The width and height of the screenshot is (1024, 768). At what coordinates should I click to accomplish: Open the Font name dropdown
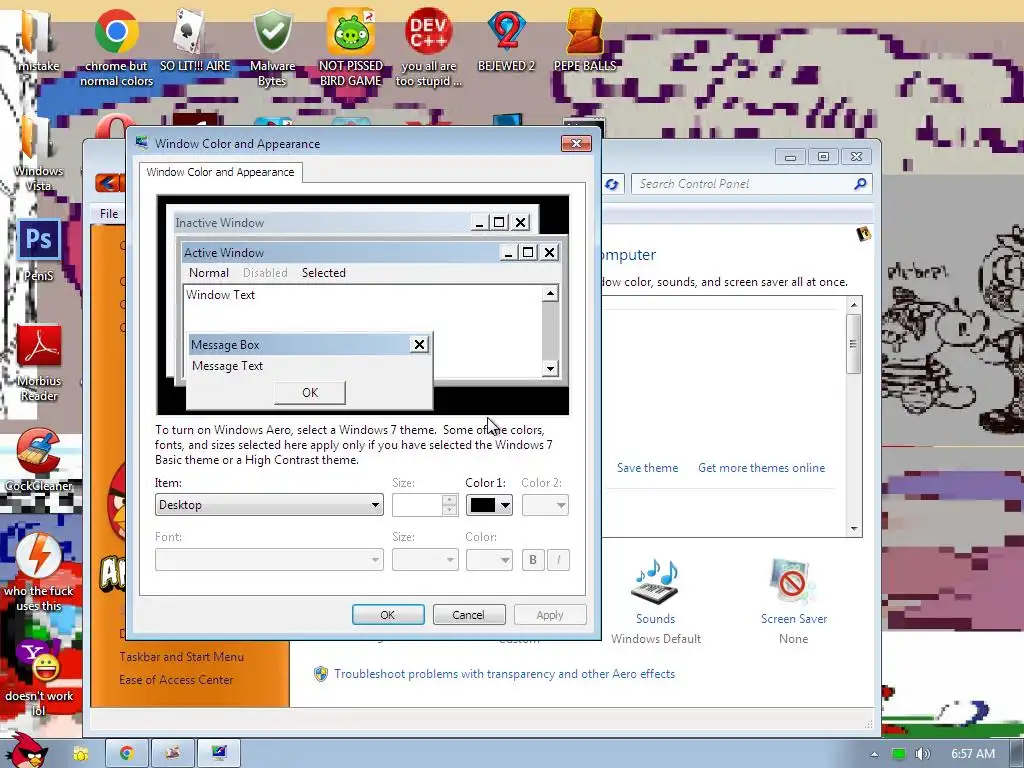(x=269, y=560)
